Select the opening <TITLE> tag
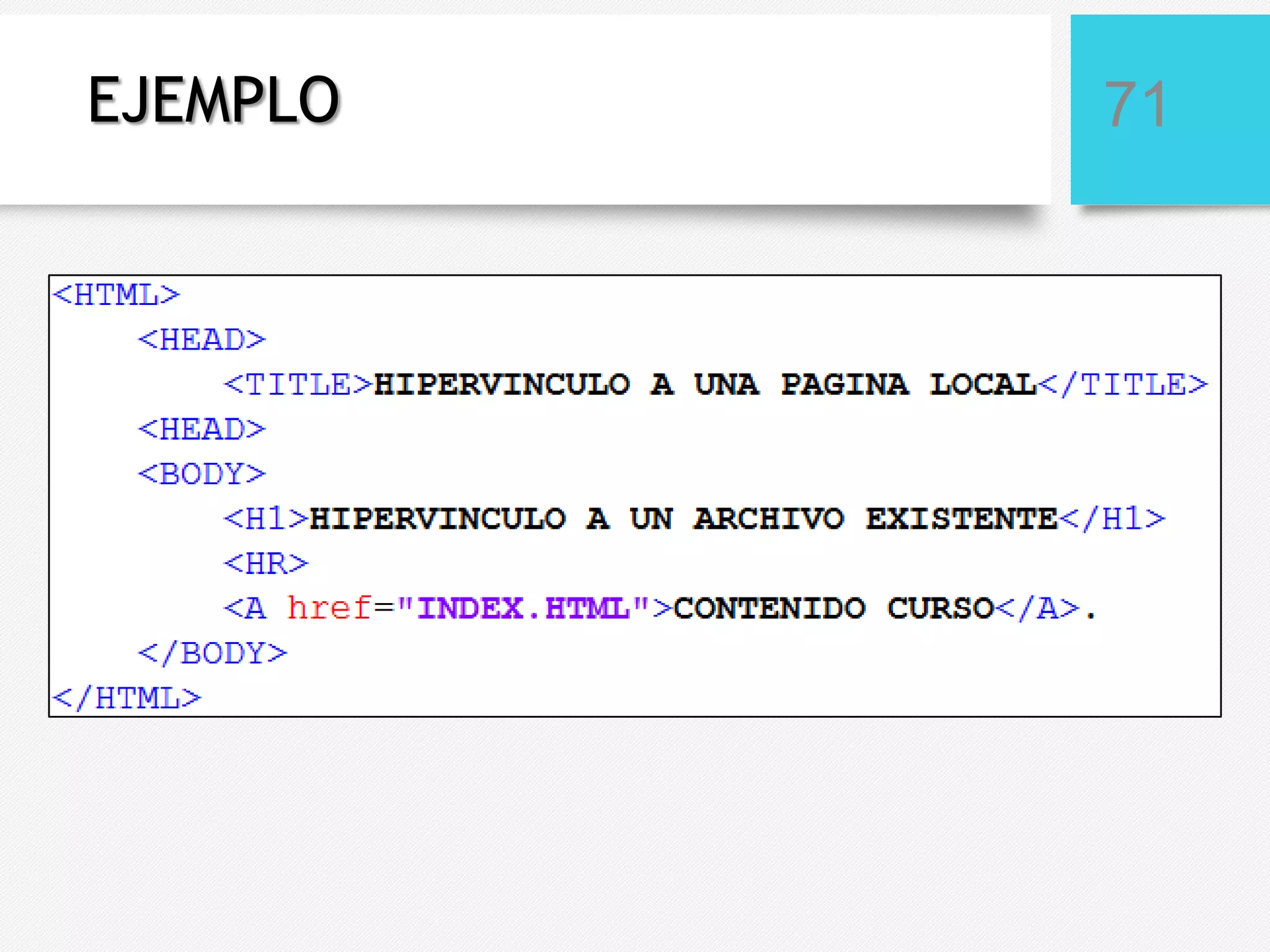The height and width of the screenshot is (952, 1270). pyautogui.click(x=298, y=384)
